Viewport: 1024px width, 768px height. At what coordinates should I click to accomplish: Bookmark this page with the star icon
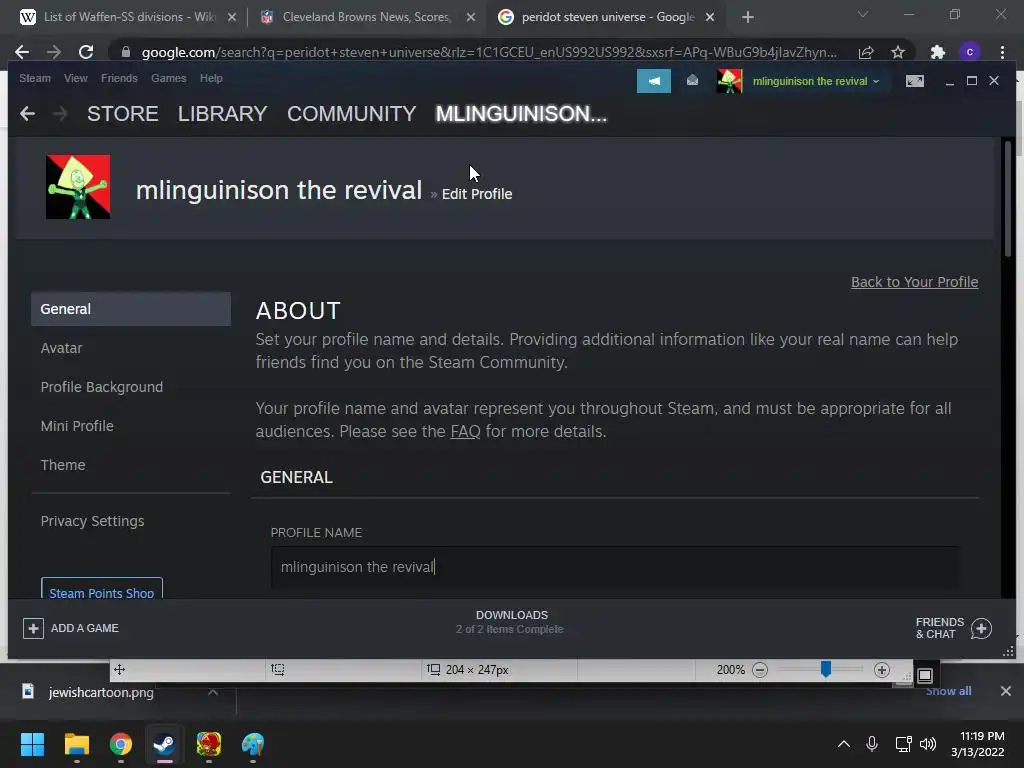[898, 52]
